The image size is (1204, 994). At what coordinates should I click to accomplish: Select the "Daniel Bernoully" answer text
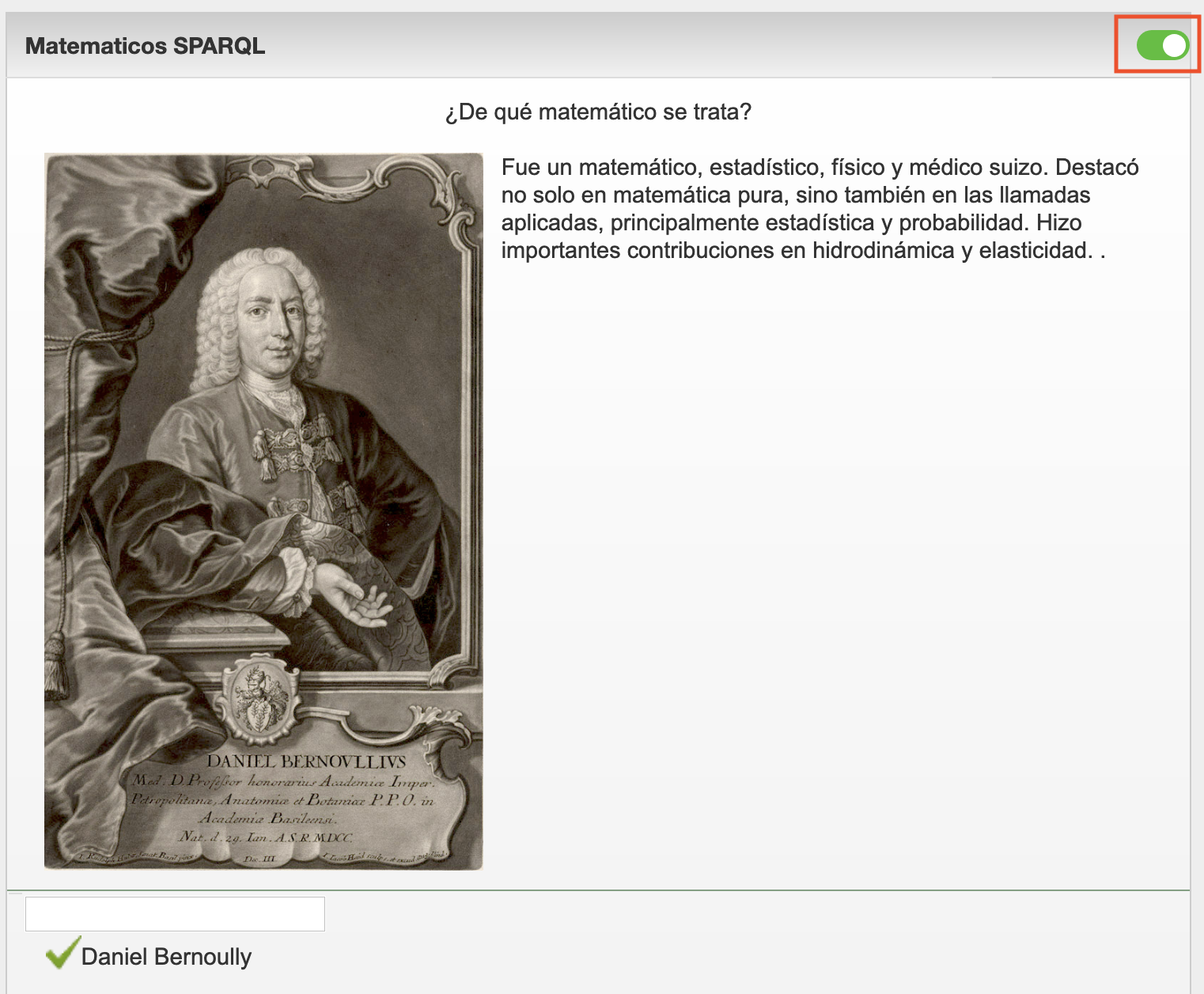(x=166, y=957)
